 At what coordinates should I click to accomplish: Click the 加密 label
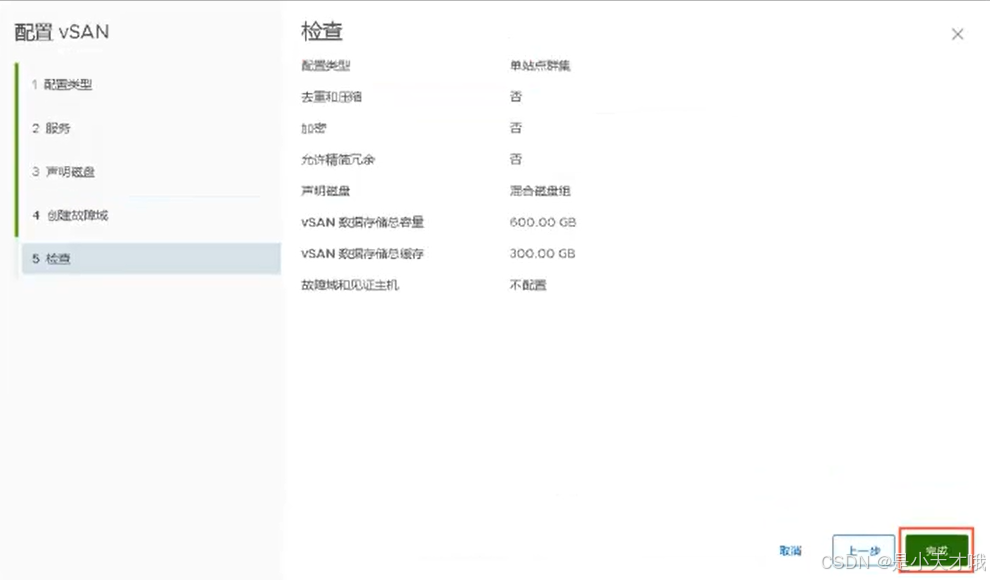tap(314, 128)
